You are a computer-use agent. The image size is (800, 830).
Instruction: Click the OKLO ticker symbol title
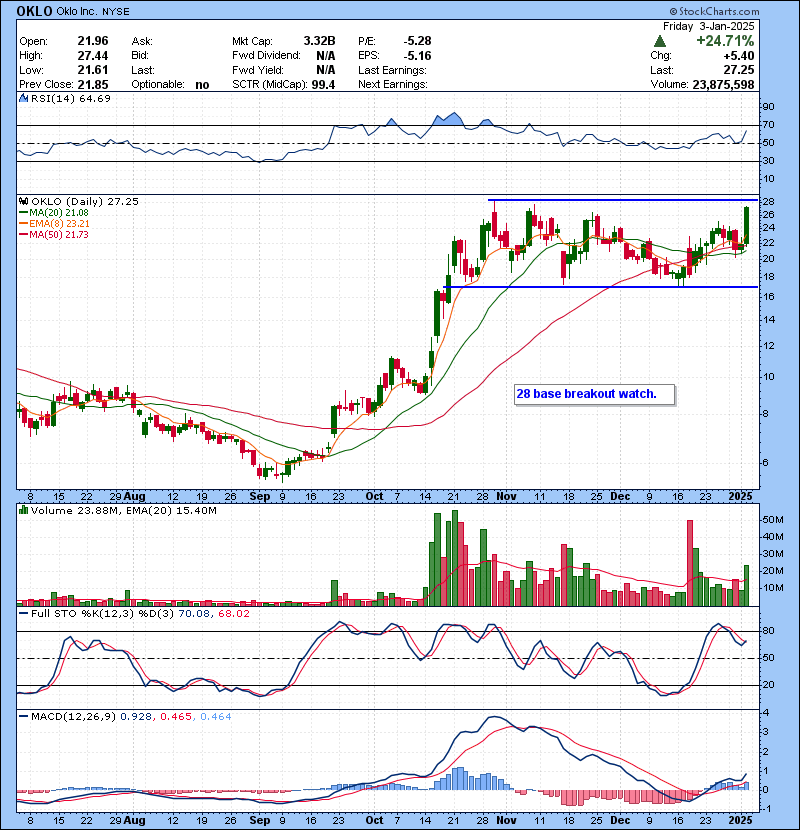pyautogui.click(x=34, y=11)
